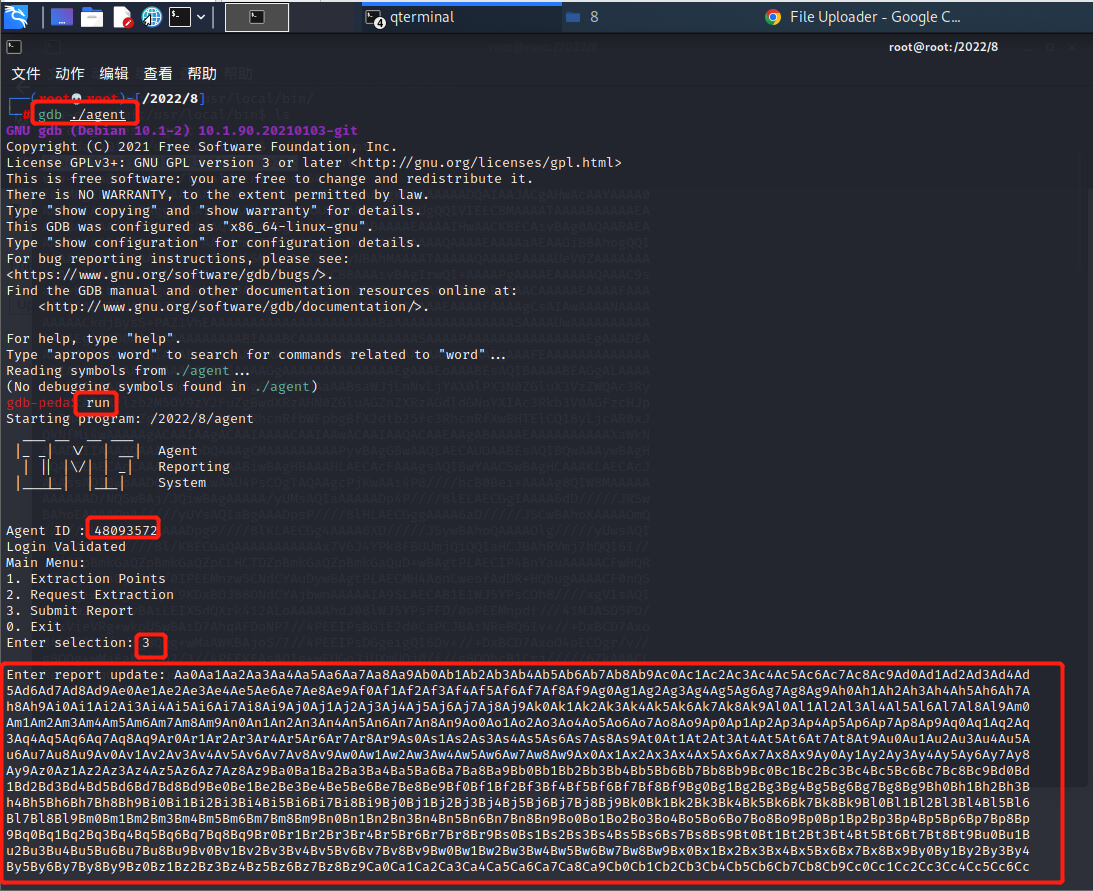Open the 动作 (Actions) menu

pos(70,73)
